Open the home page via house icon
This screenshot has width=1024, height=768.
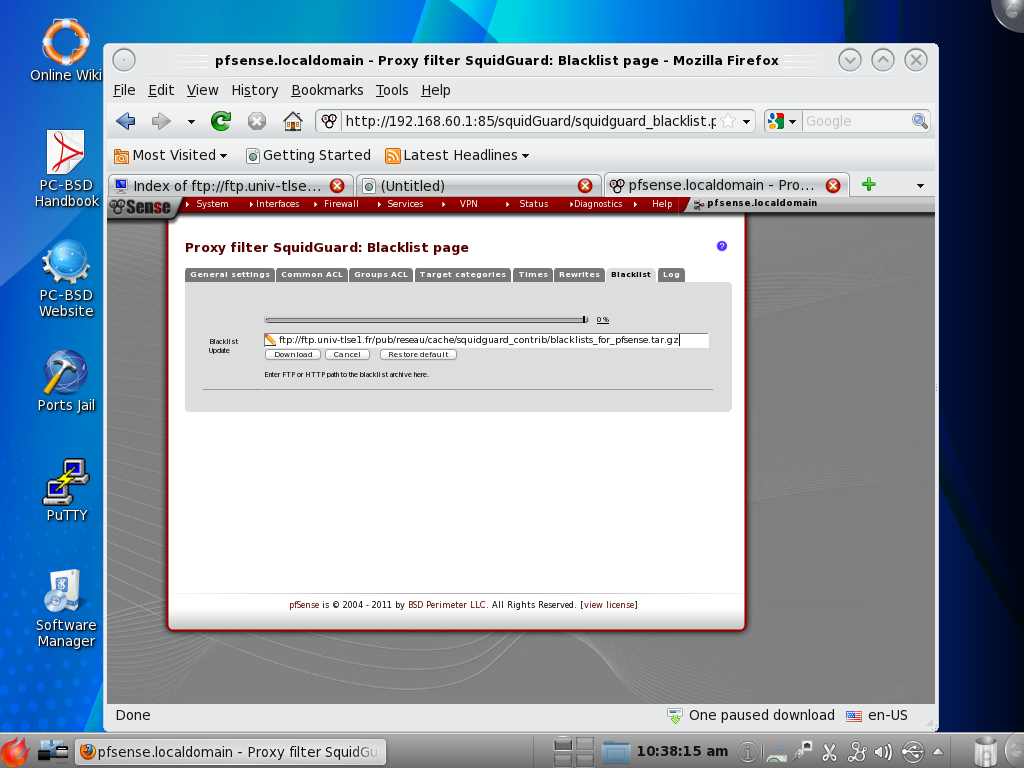pos(293,121)
